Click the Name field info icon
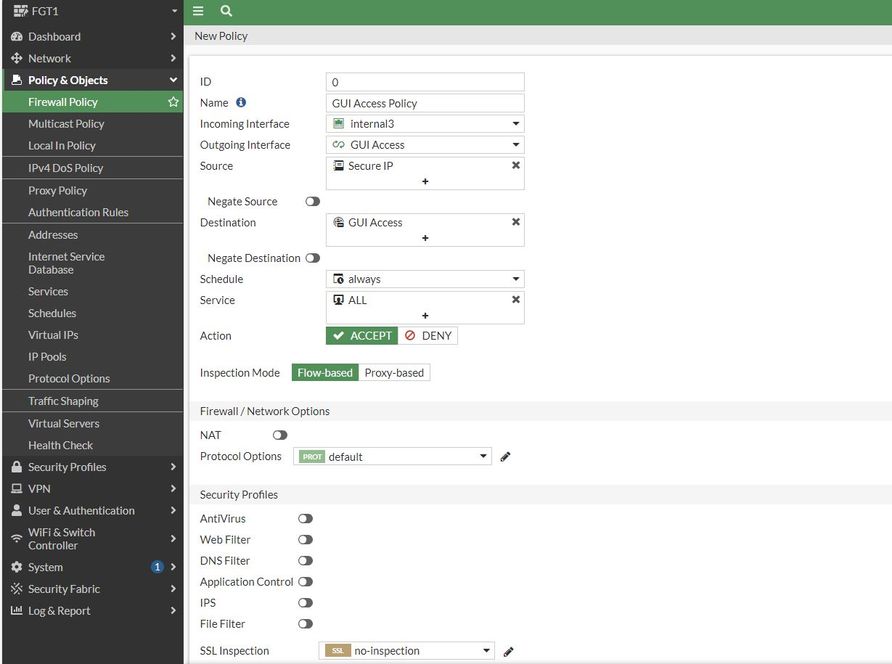This screenshot has height=664, width=892. click(x=241, y=102)
